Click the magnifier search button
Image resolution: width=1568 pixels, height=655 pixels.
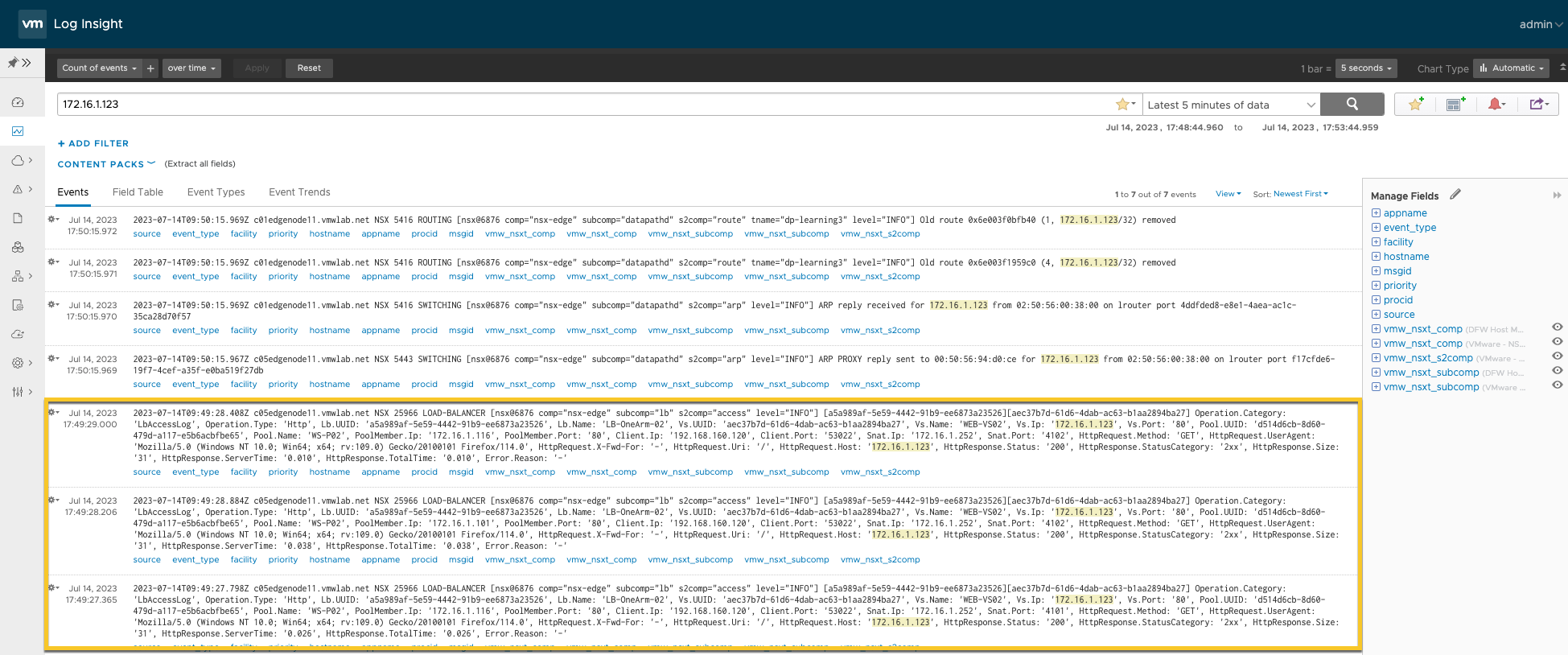click(x=1352, y=104)
